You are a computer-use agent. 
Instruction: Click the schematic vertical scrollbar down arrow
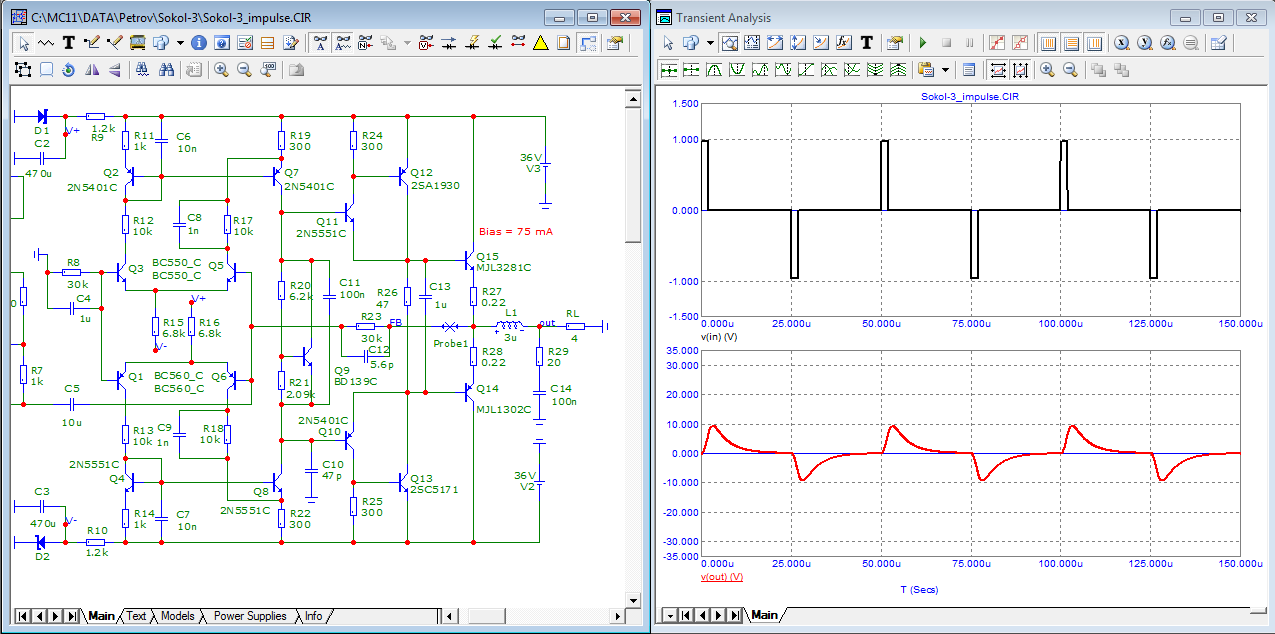tap(632, 600)
